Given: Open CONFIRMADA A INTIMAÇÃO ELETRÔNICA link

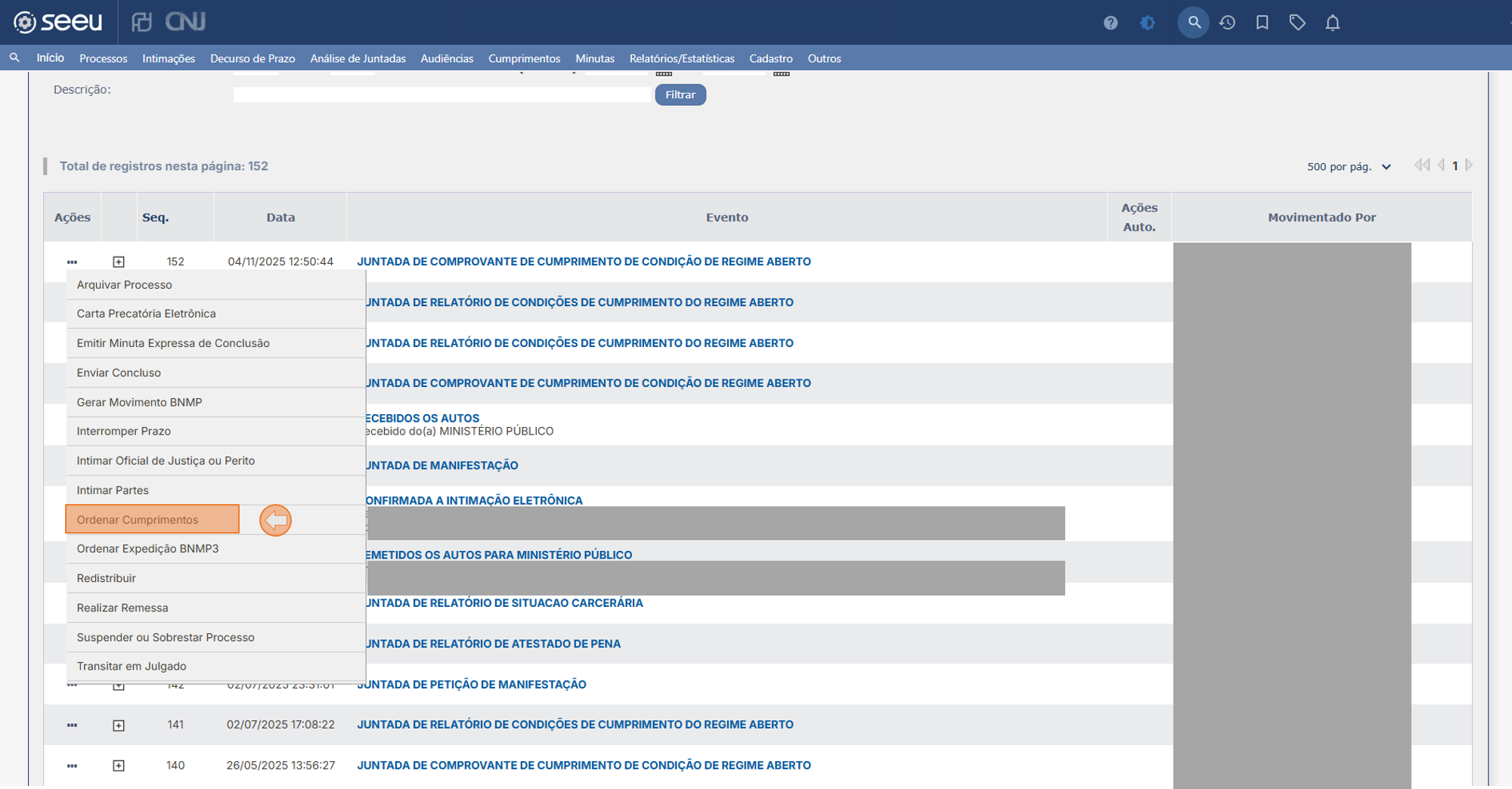Looking at the screenshot, I should [x=475, y=500].
